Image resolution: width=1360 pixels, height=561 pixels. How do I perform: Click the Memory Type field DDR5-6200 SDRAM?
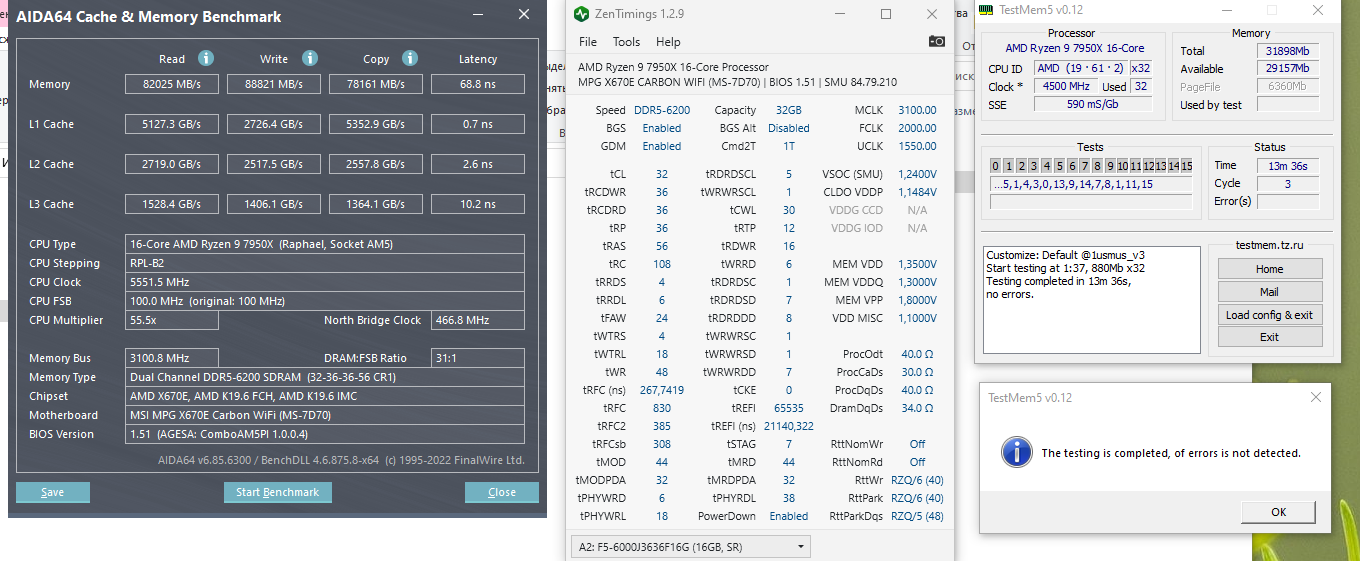[x=325, y=377]
